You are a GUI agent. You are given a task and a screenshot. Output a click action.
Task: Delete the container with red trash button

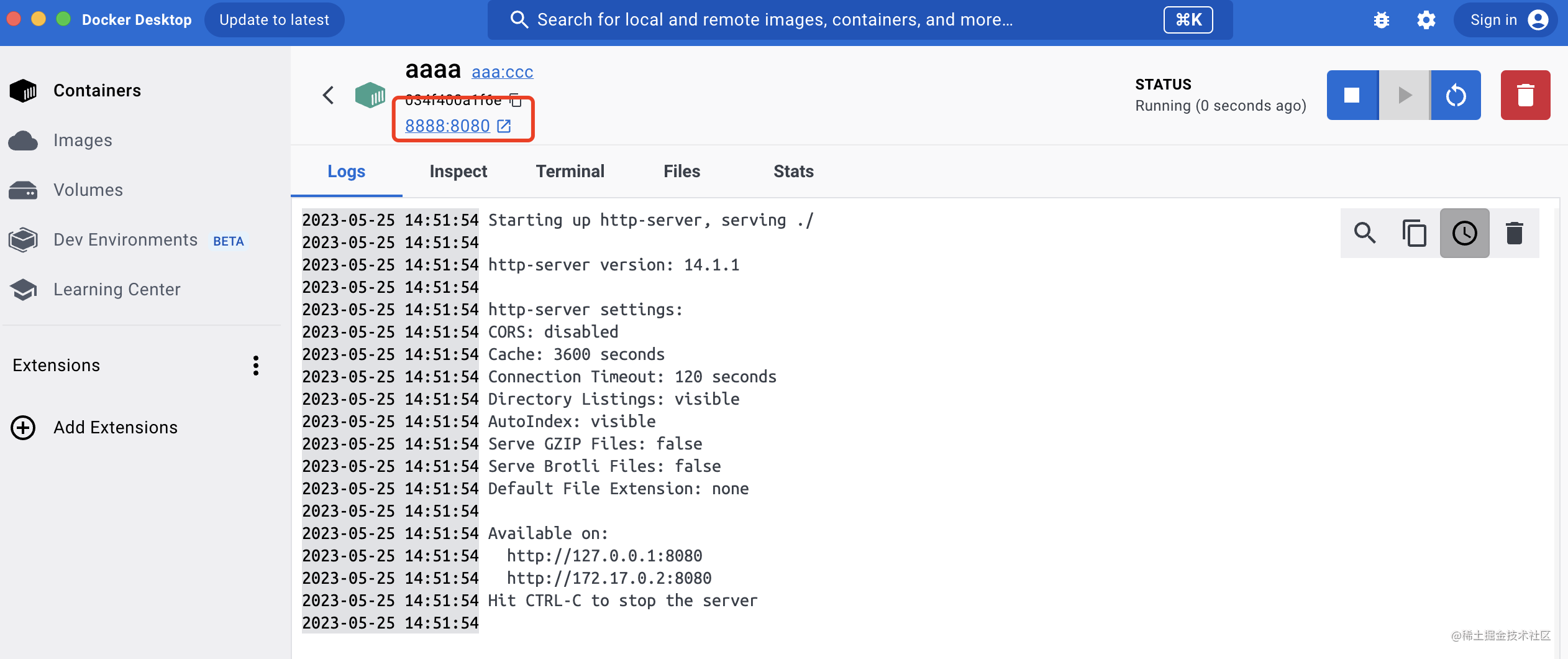pos(1525,95)
